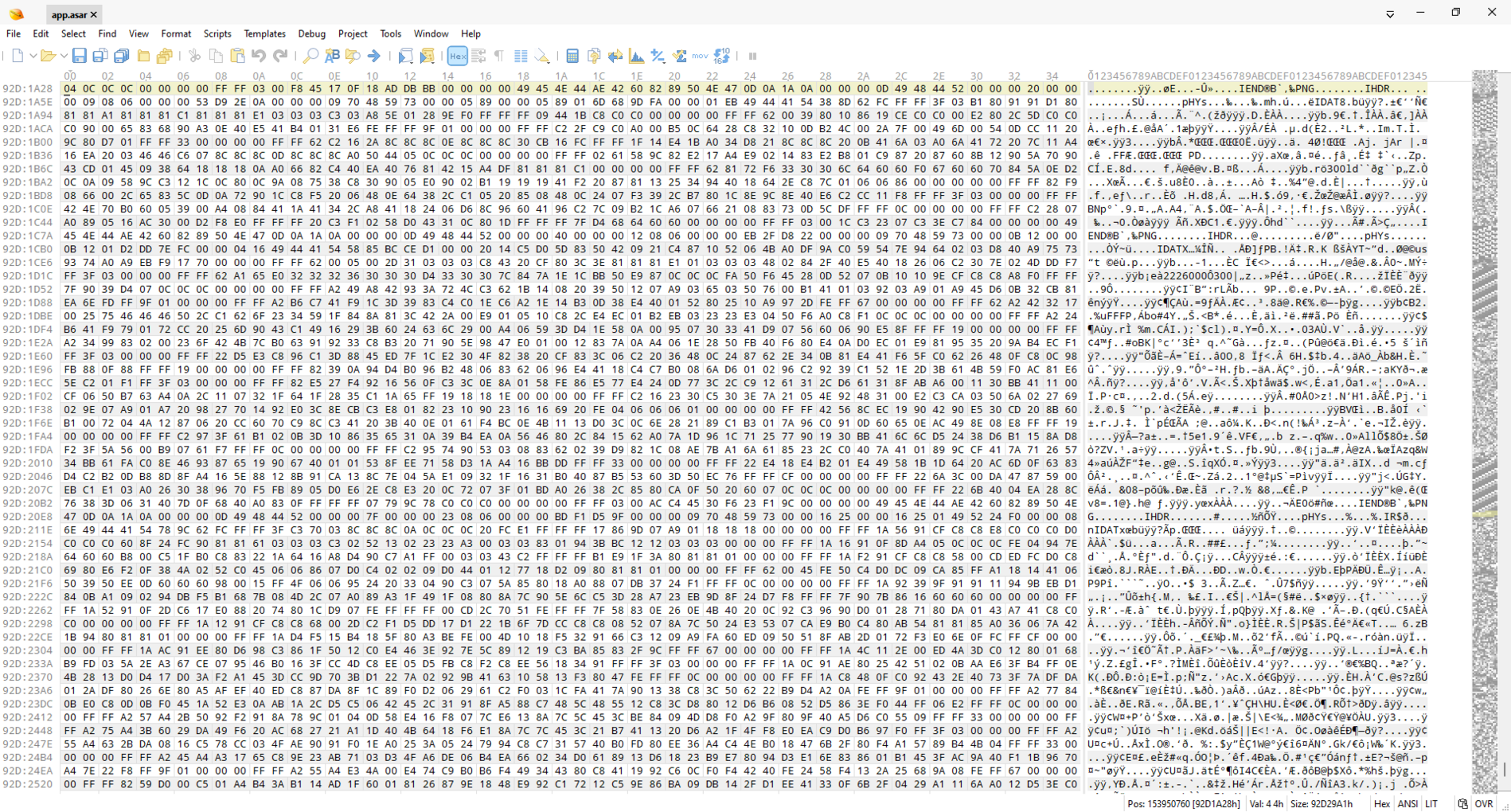1511x812 pixels.
Task: Open the Templates menu
Action: (264, 33)
